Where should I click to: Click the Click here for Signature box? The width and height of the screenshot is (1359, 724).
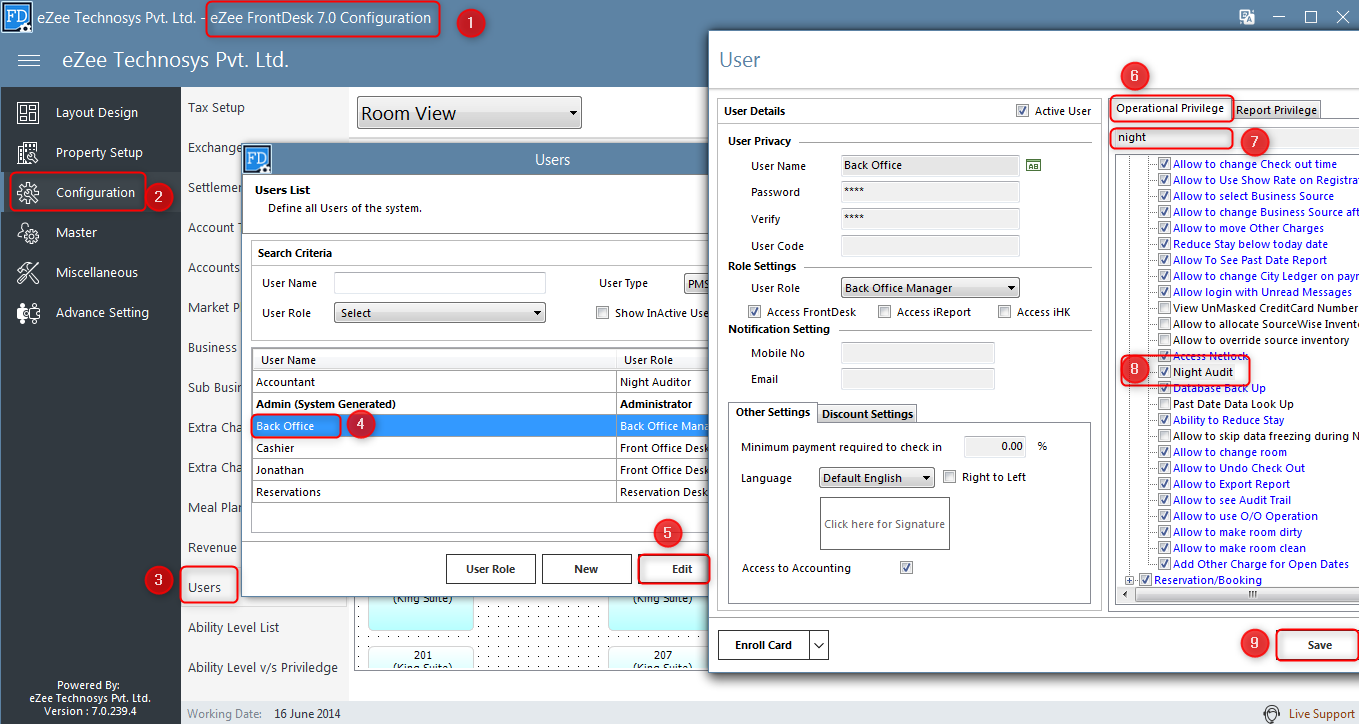tap(884, 524)
